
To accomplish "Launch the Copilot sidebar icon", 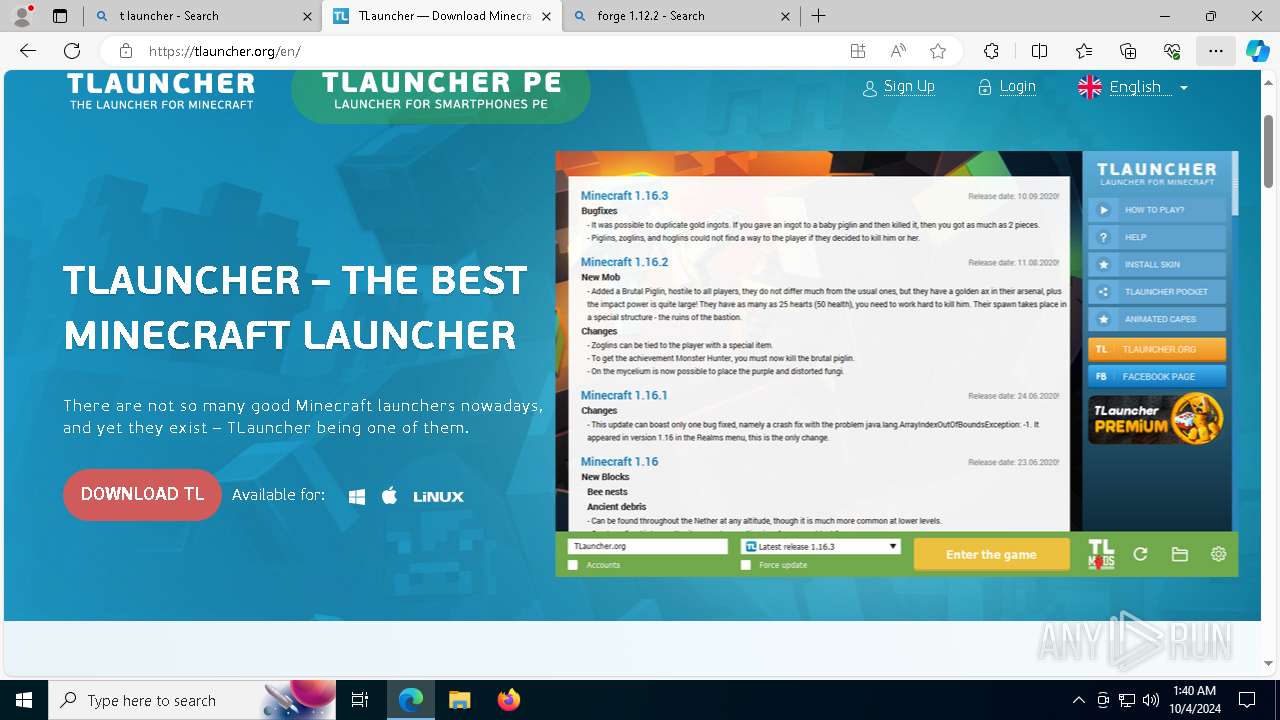I will [x=1258, y=51].
